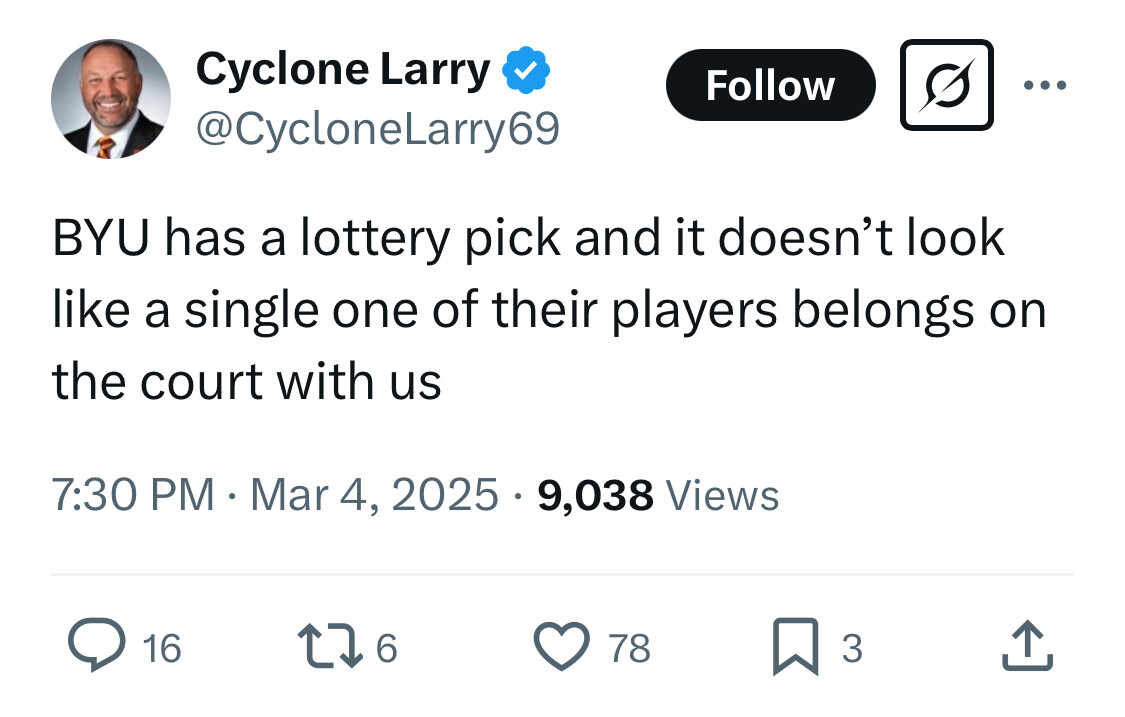Open Cyclone Larry's profile picture
Image resolution: width=1125 pixels, height=717 pixels.
[x=110, y=99]
